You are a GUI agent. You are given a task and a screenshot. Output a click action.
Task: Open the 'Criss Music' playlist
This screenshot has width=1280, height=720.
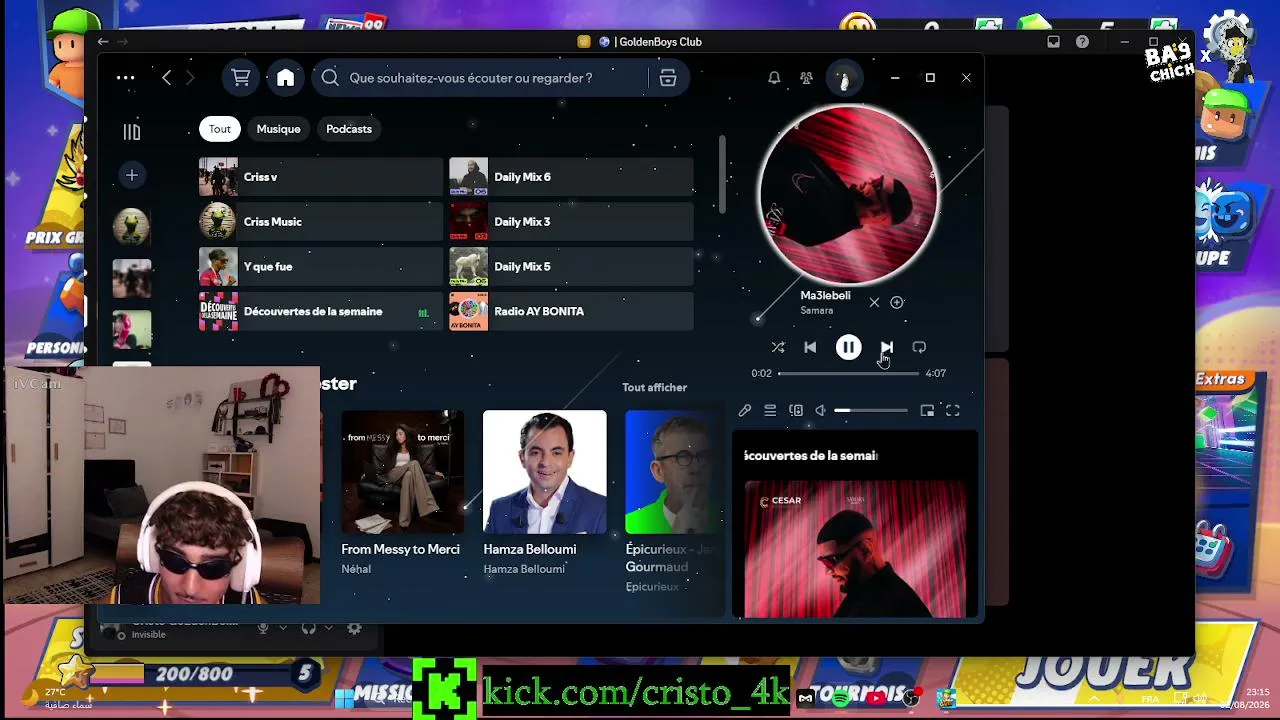(320, 222)
